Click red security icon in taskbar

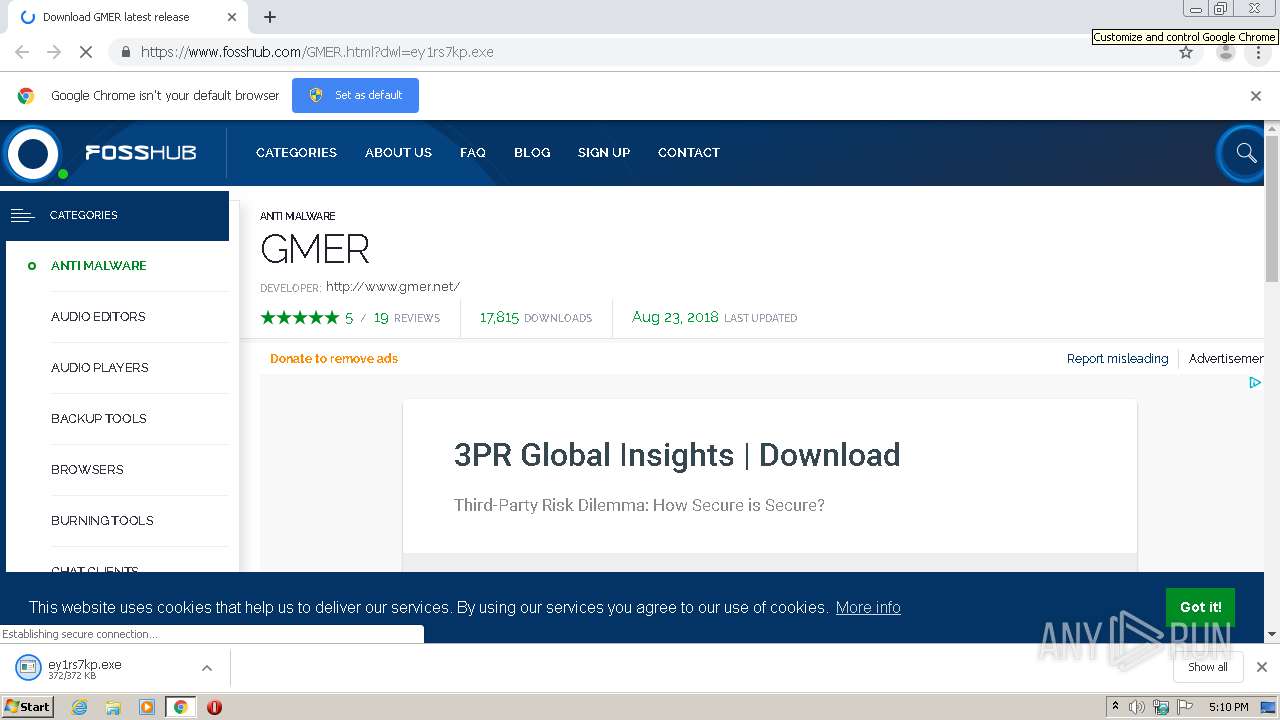(214, 707)
